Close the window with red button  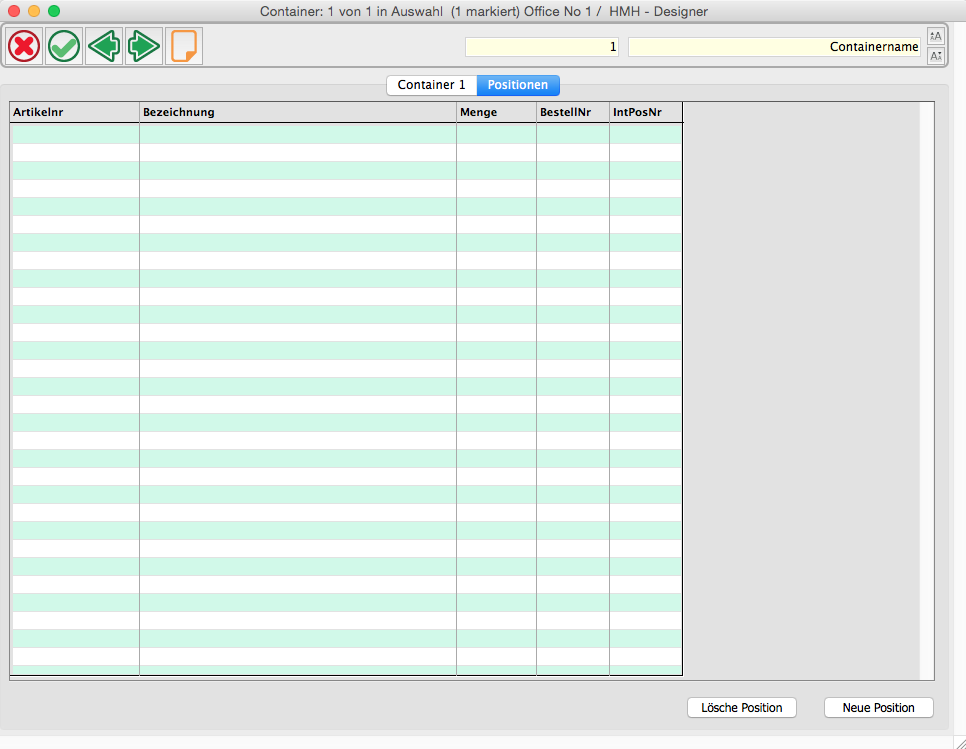(x=14, y=11)
